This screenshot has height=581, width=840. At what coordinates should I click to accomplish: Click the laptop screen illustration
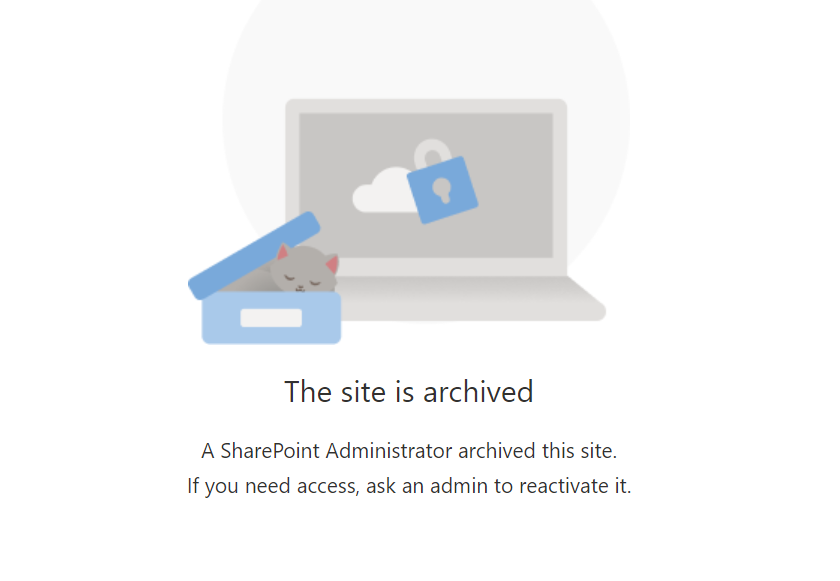pyautogui.click(x=426, y=185)
